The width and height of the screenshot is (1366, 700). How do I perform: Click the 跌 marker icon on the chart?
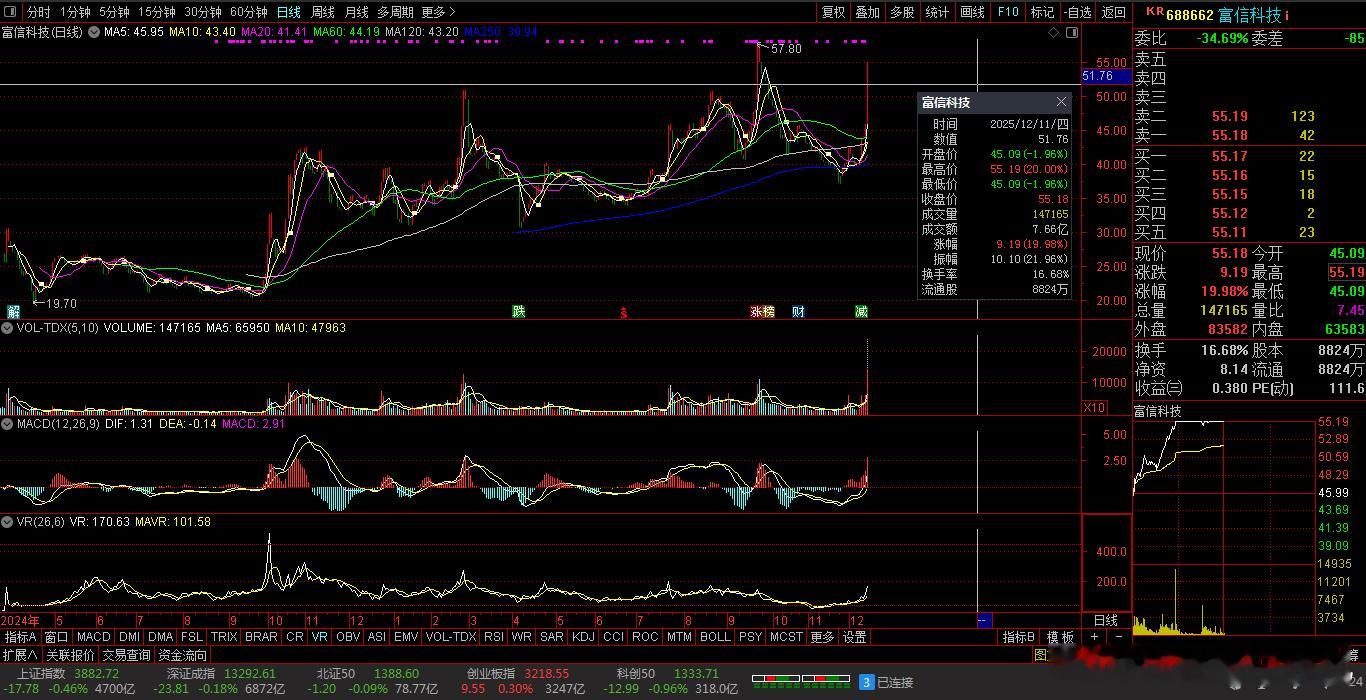pos(519,312)
